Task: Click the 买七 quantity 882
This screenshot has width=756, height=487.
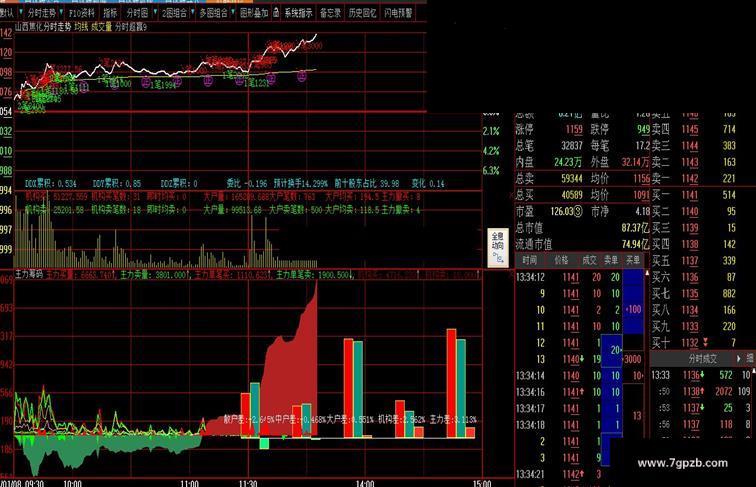Action: click(729, 294)
